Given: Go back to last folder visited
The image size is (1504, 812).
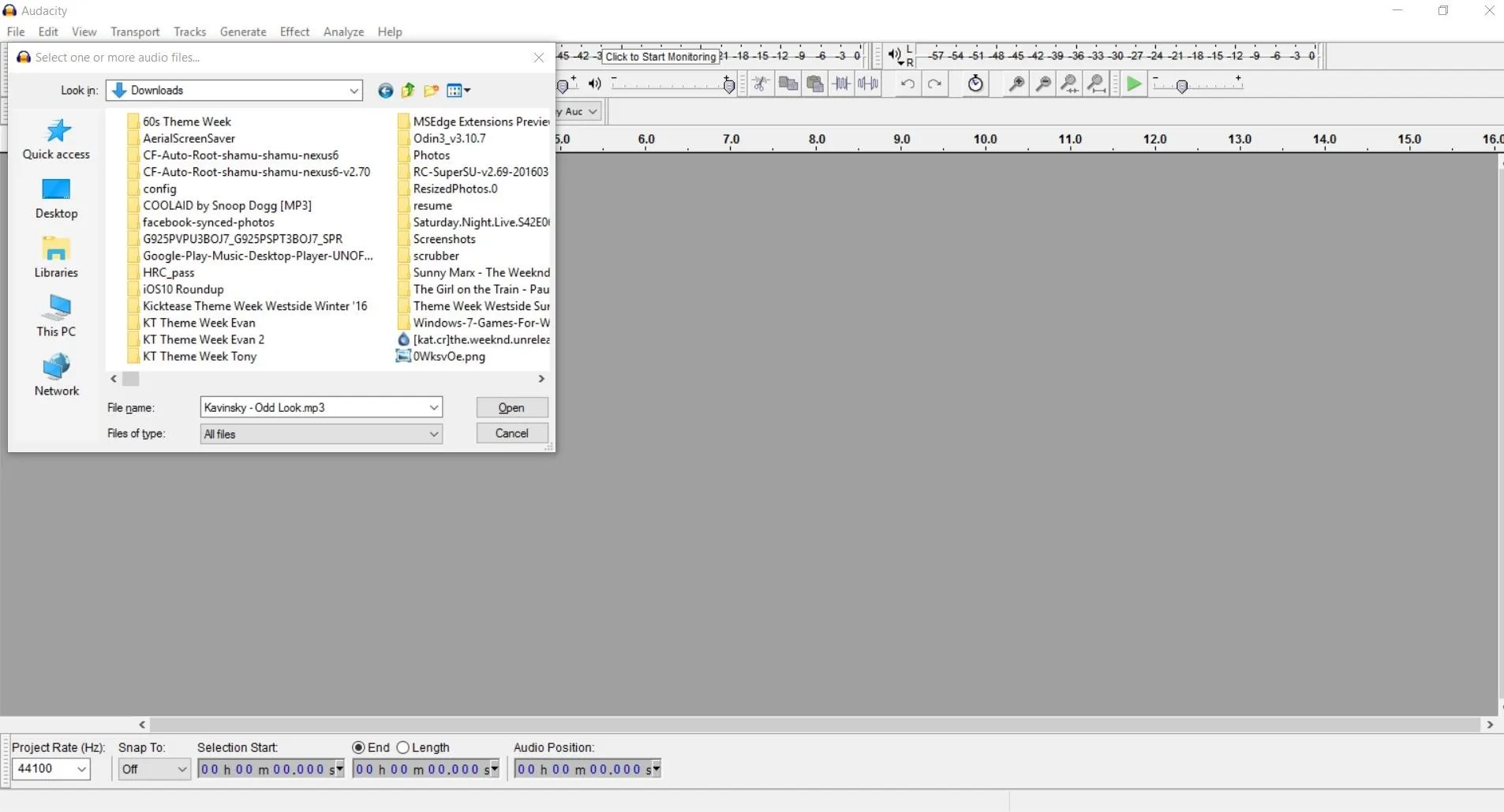Looking at the screenshot, I should click(x=385, y=91).
